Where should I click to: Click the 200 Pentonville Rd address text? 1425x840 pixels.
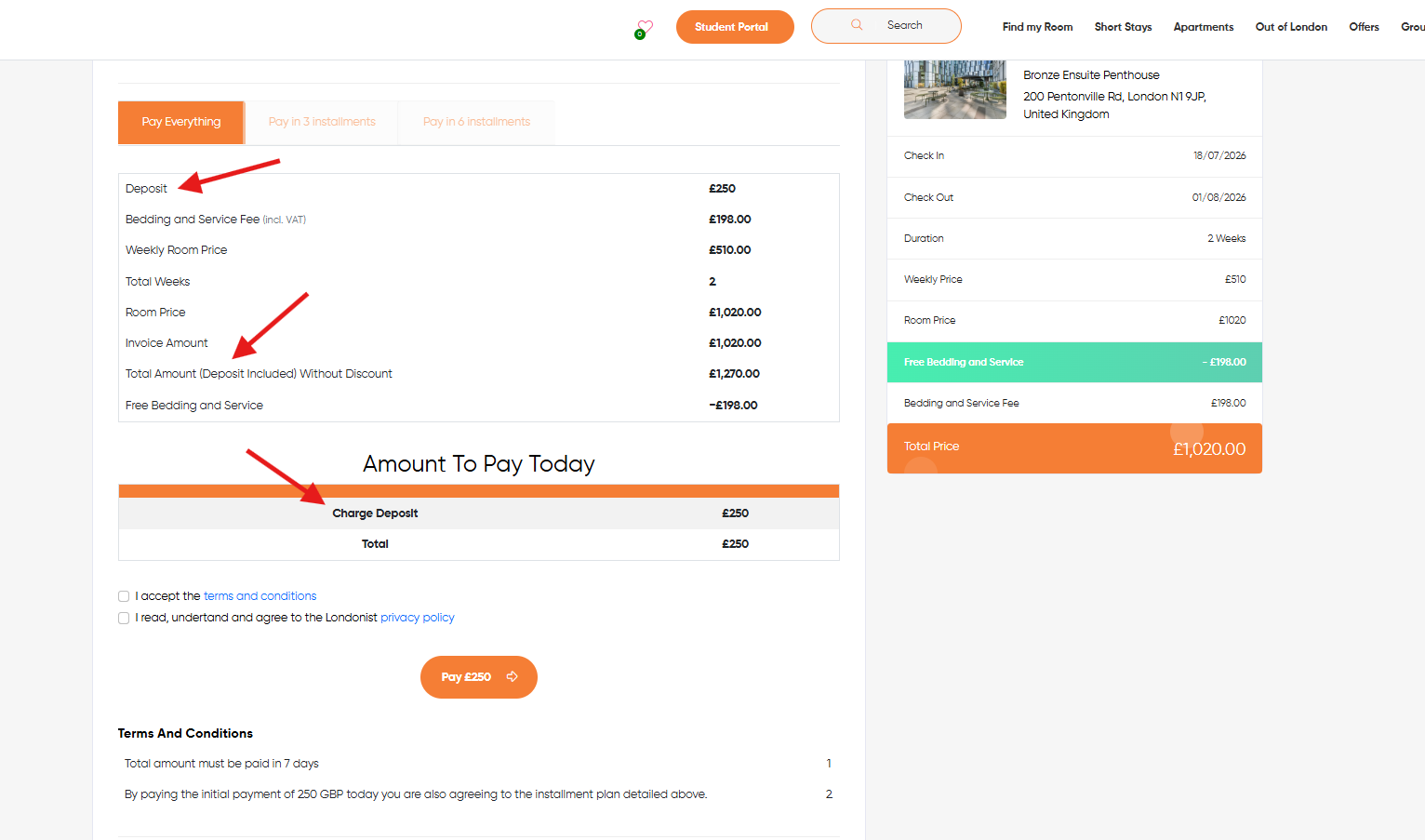tap(1114, 105)
